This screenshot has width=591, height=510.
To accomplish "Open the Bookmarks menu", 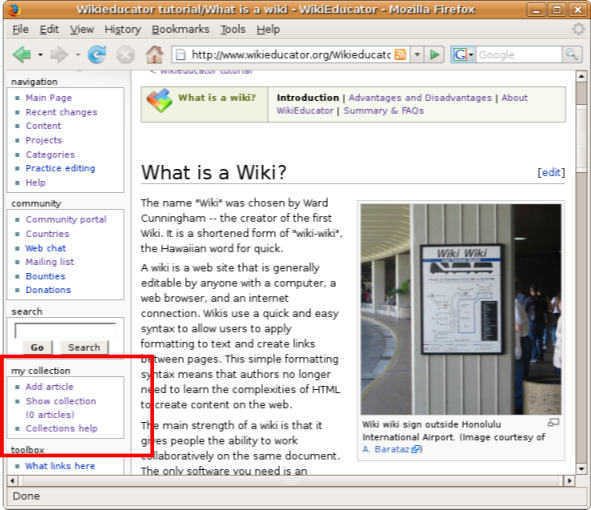I will (181, 29).
